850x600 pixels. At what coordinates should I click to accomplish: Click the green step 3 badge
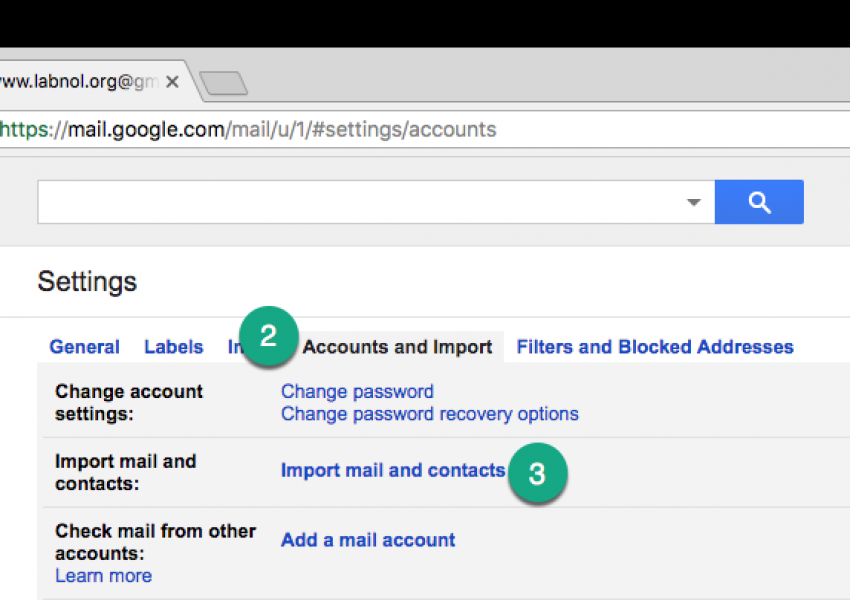537,473
